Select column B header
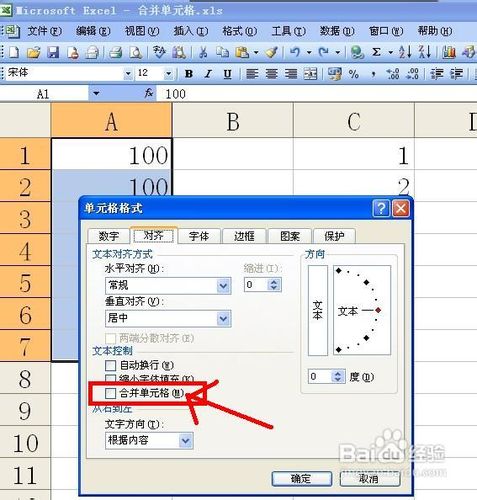This screenshot has height=500, width=477. coord(233,121)
